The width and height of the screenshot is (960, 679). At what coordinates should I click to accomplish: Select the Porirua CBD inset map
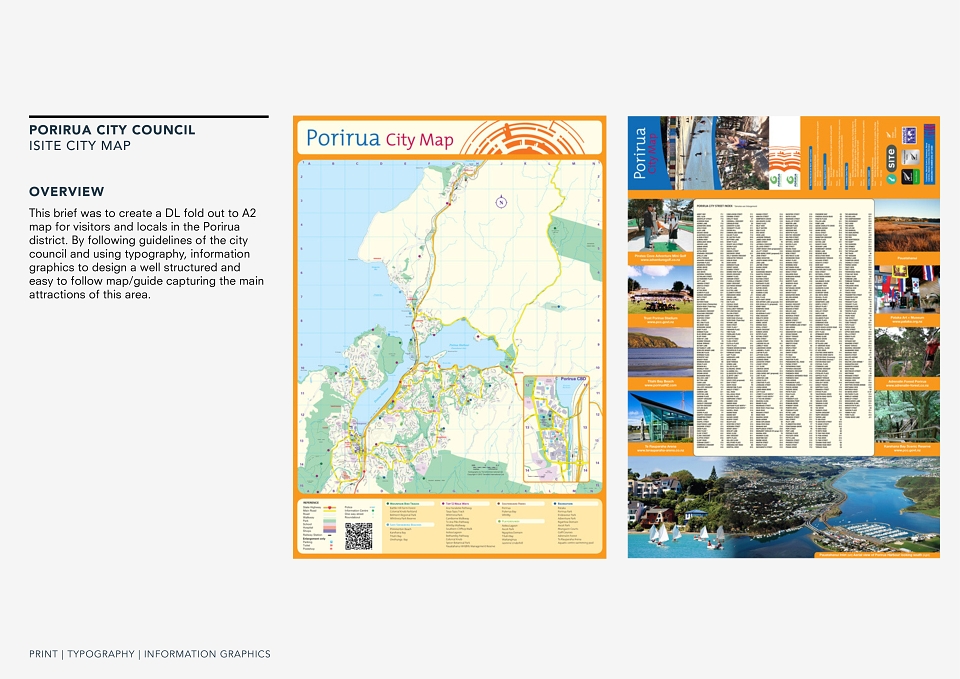click(x=556, y=428)
